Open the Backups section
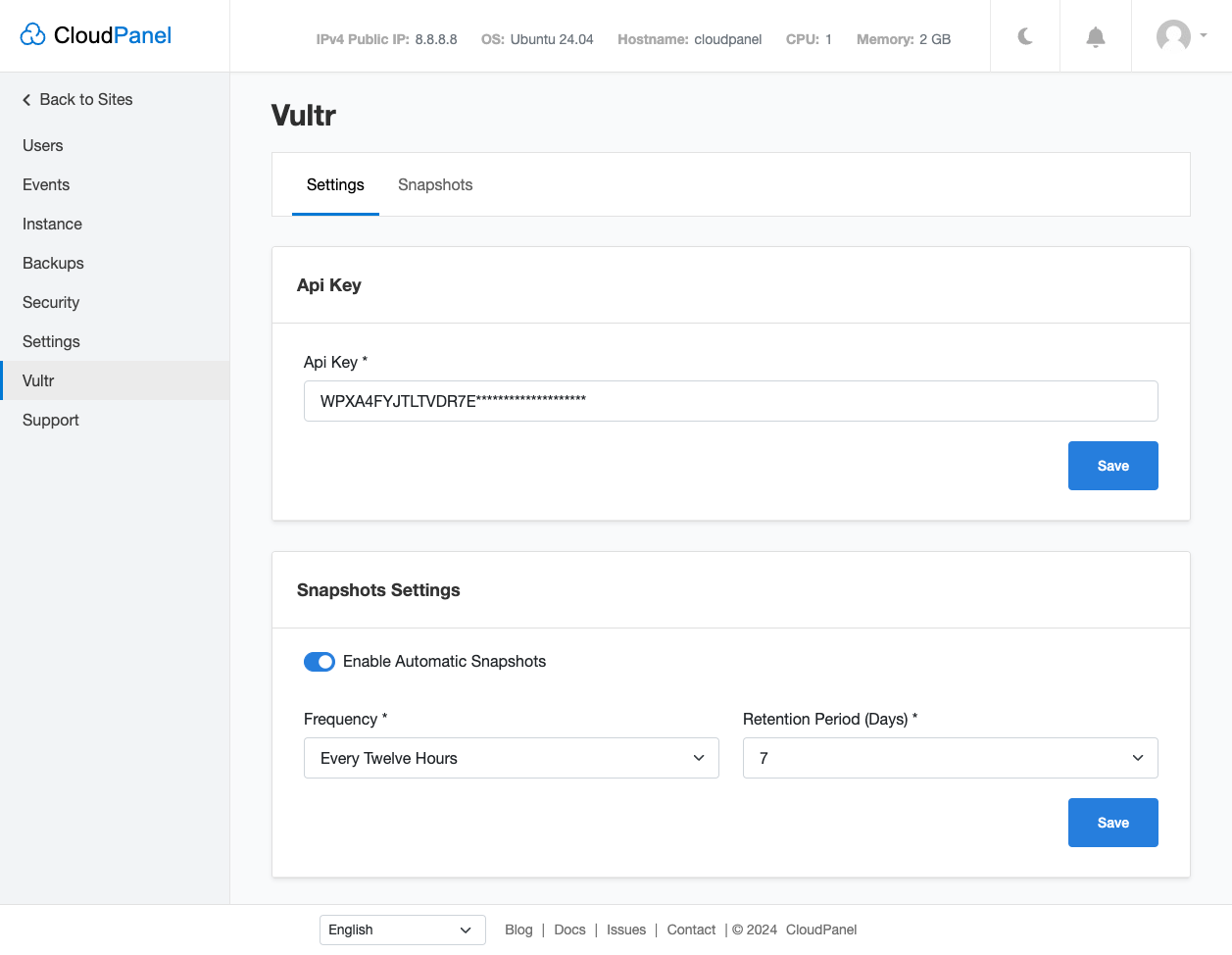The image size is (1232, 955). click(53, 263)
